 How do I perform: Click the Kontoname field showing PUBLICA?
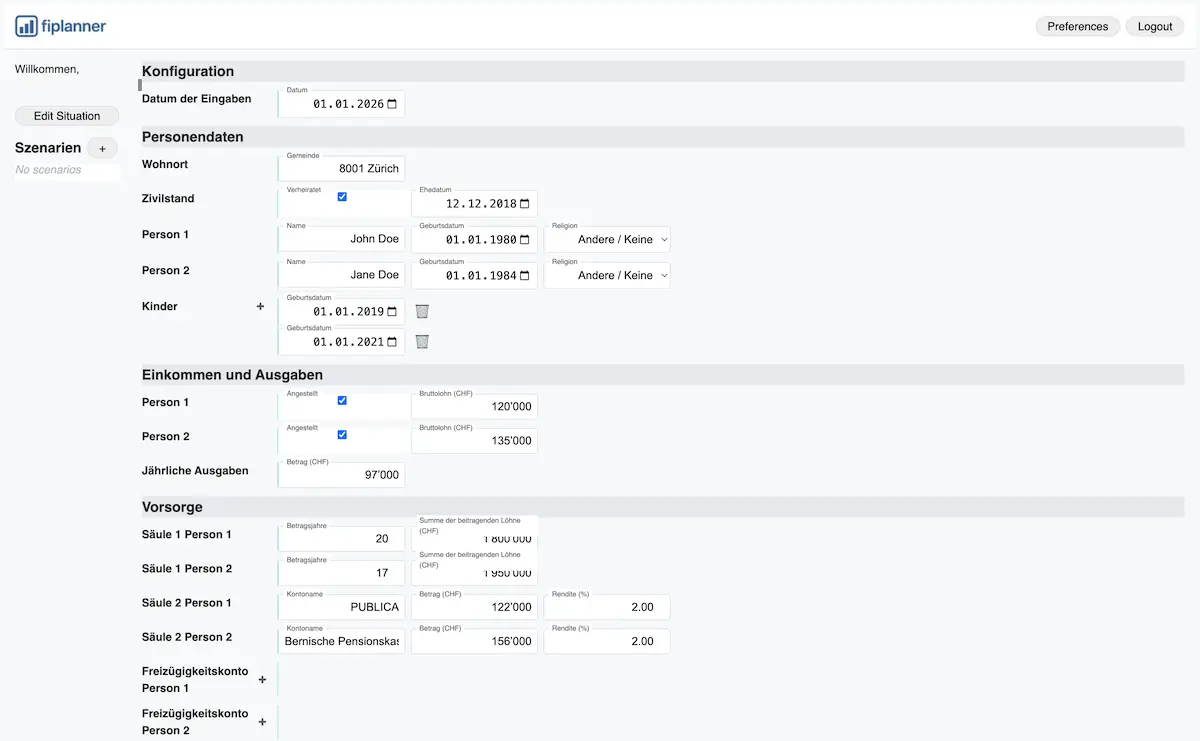[341, 606]
